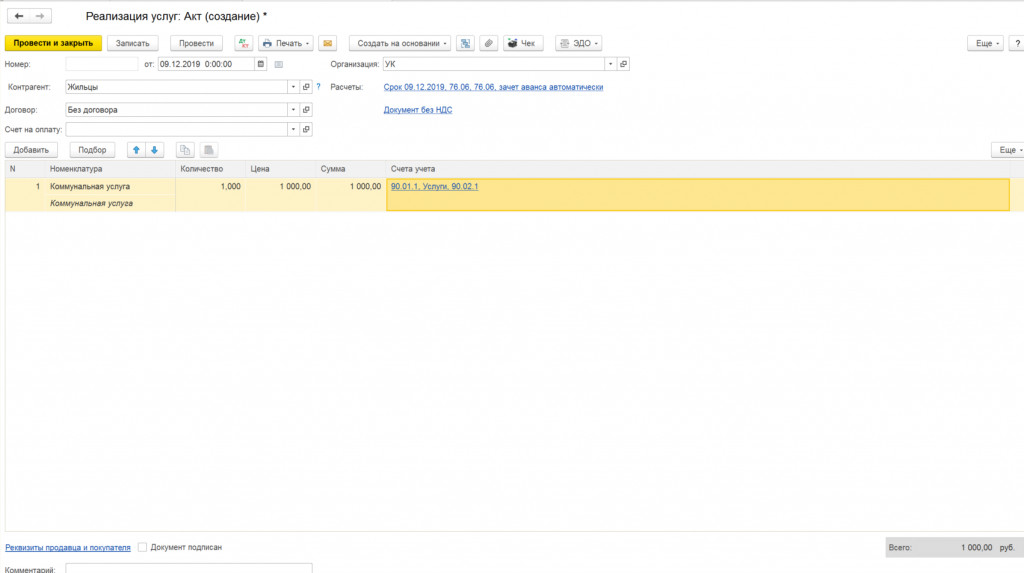Expand Создать на основании menu
Image resolution: width=1024 pixels, height=573 pixels.
tap(400, 43)
